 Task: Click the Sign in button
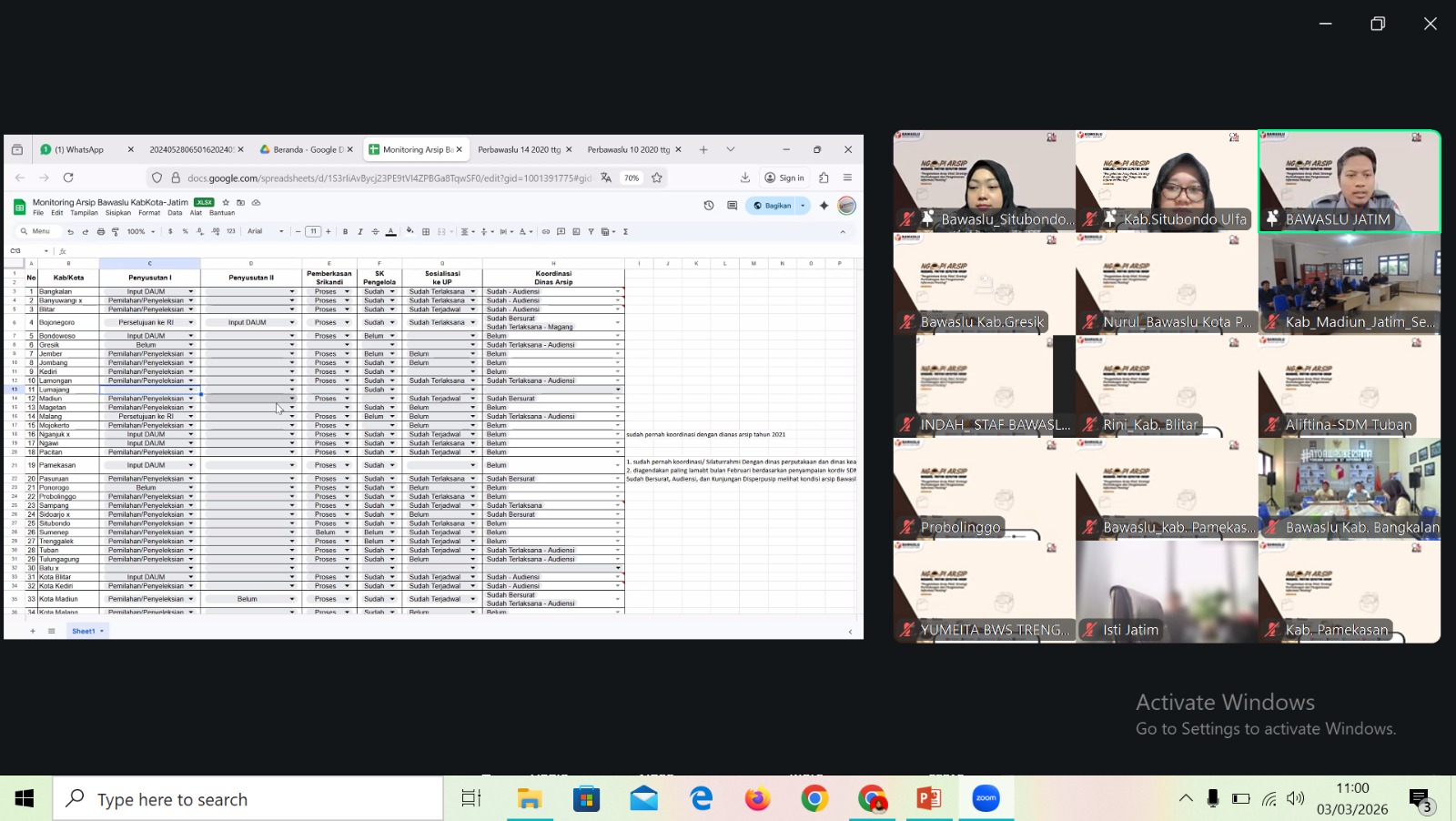click(784, 177)
